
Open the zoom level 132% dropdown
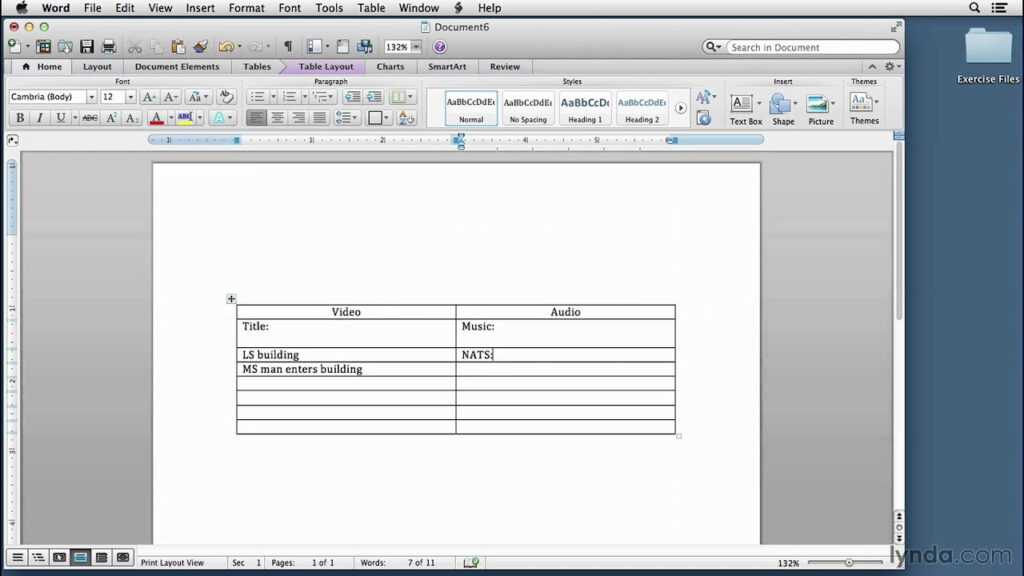(x=416, y=46)
